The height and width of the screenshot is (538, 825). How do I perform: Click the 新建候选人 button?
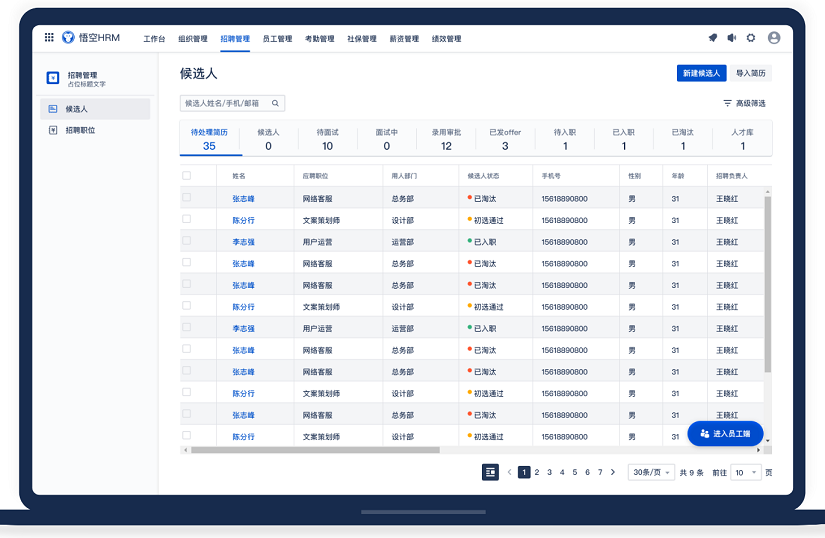701,73
